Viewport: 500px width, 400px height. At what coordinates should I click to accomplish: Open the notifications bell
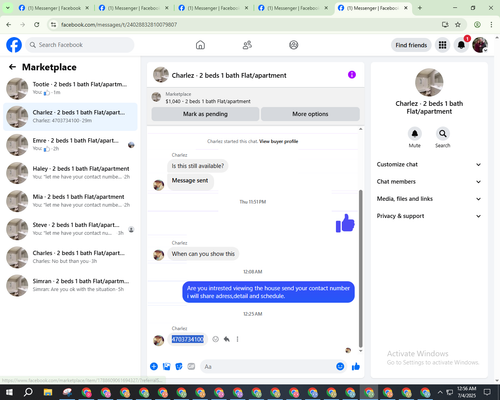(461, 45)
